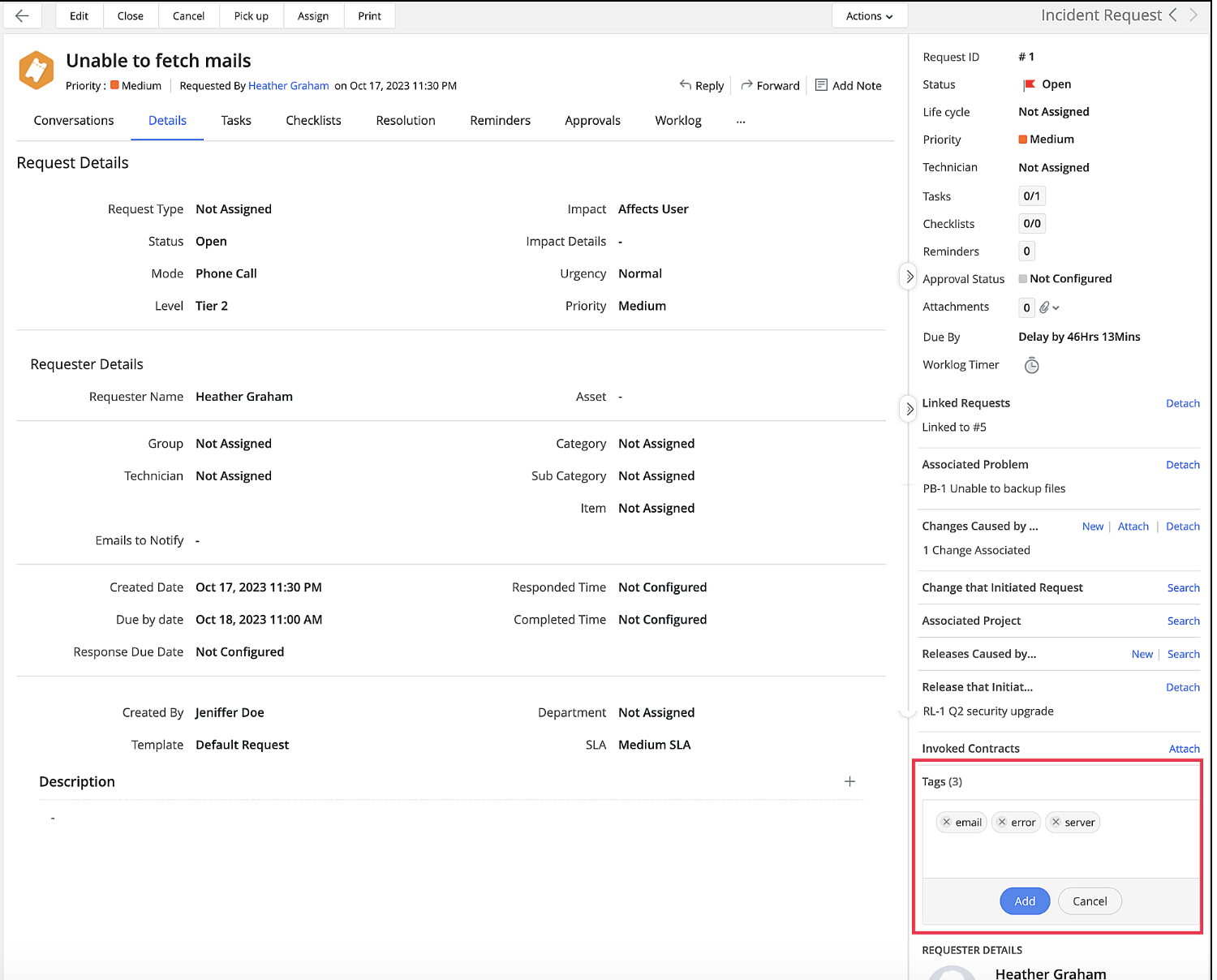Open Heather Graham requester link
This screenshot has width=1217, height=980.
288,86
